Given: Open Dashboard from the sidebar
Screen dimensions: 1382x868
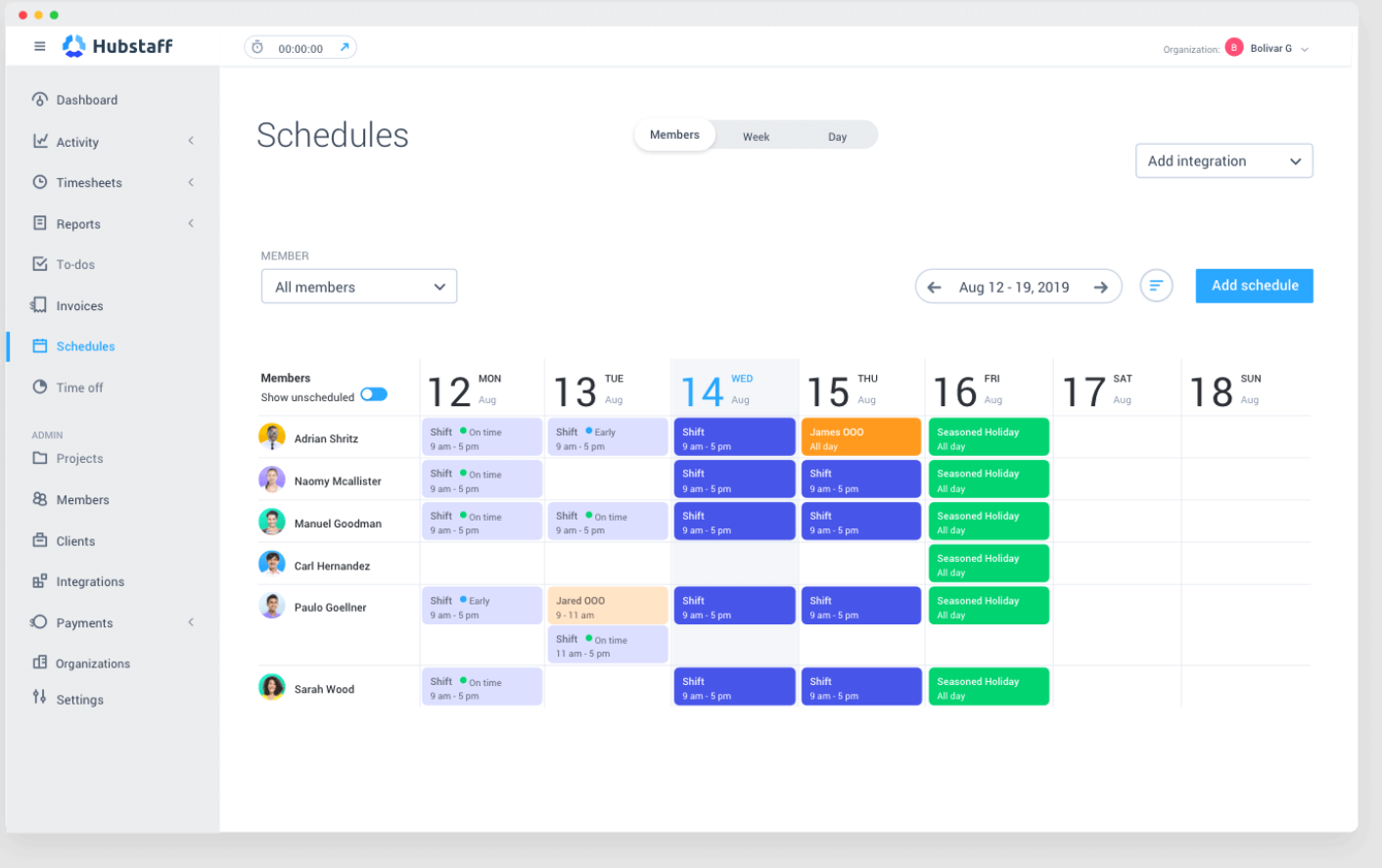Looking at the screenshot, I should [86, 100].
